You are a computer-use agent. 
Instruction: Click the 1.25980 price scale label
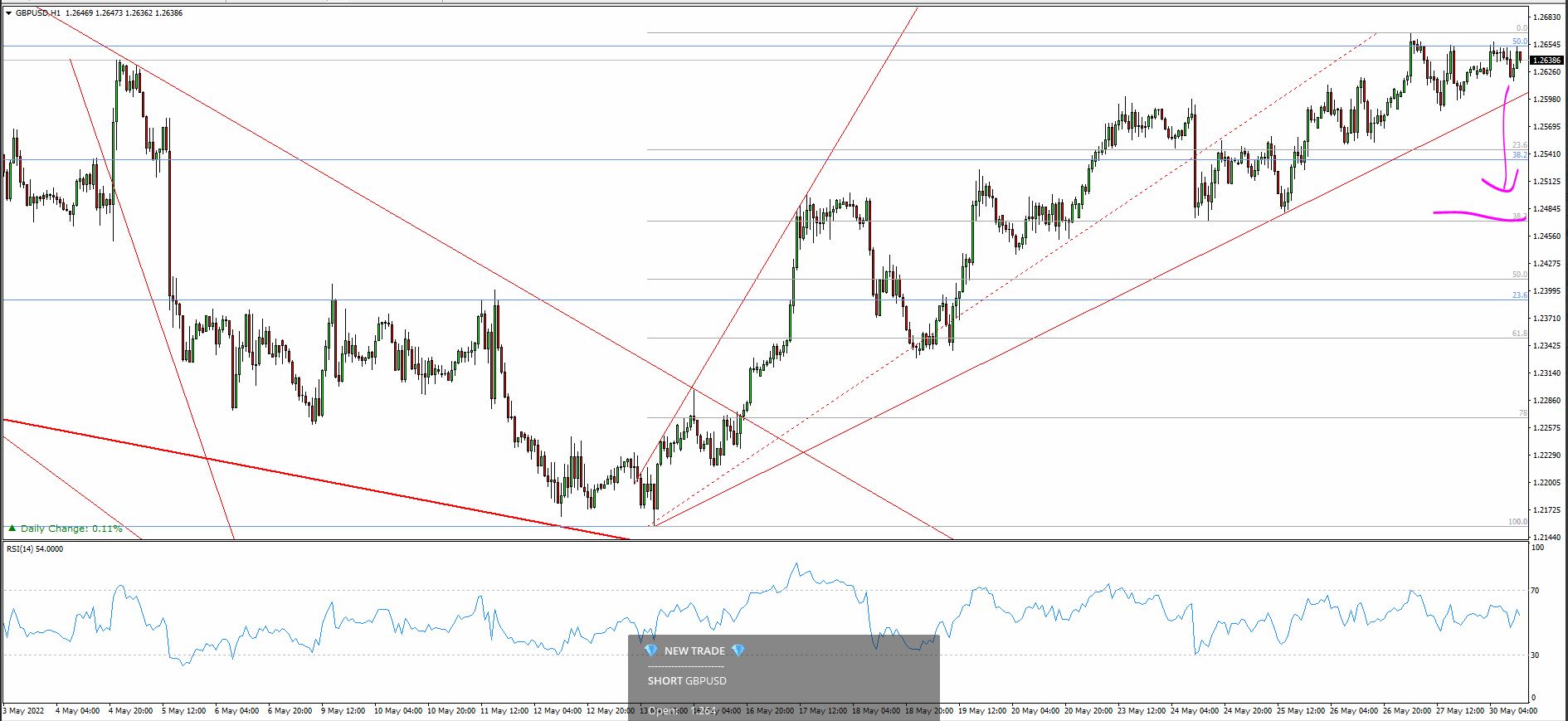pyautogui.click(x=1548, y=100)
